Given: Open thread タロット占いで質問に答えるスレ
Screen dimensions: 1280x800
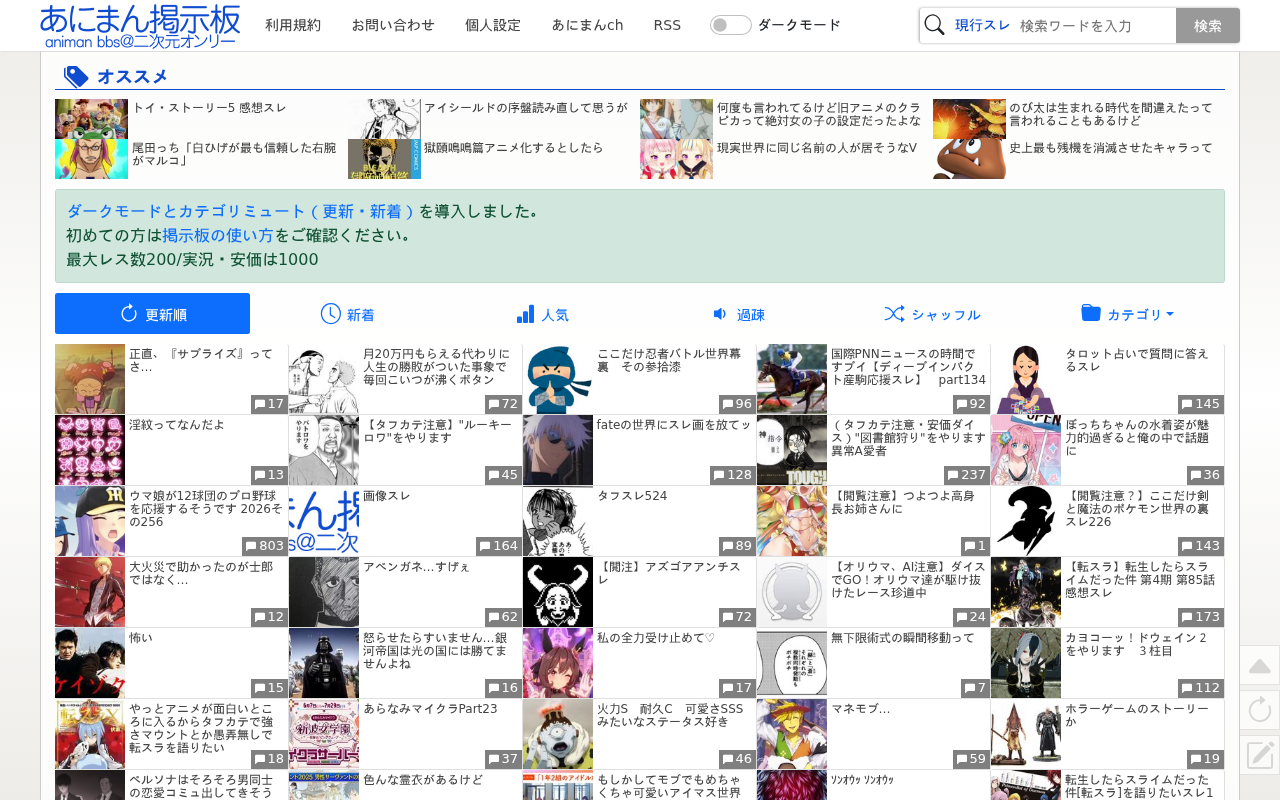Looking at the screenshot, I should (x=1137, y=360).
